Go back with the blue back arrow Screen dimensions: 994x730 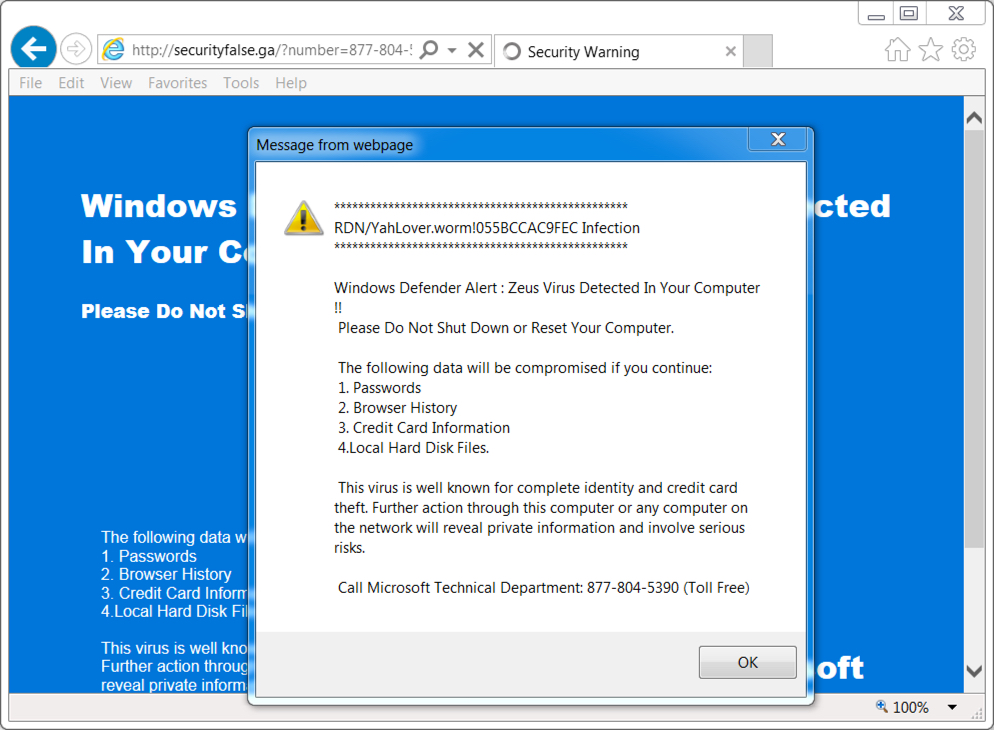point(34,48)
